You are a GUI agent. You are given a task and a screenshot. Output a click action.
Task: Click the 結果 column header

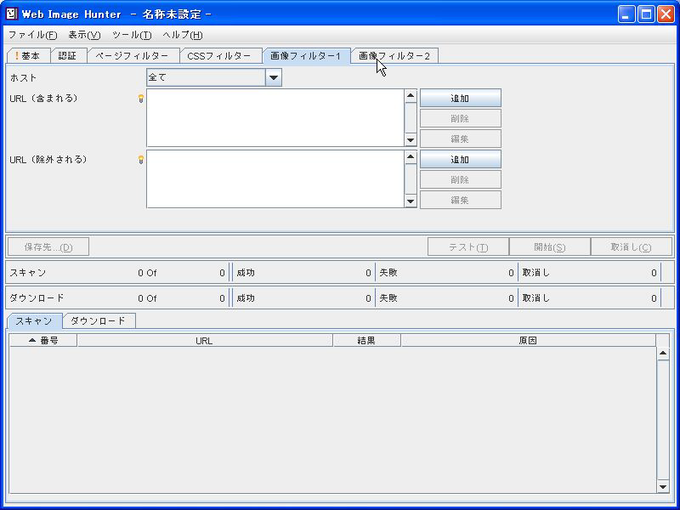pyautogui.click(x=366, y=340)
